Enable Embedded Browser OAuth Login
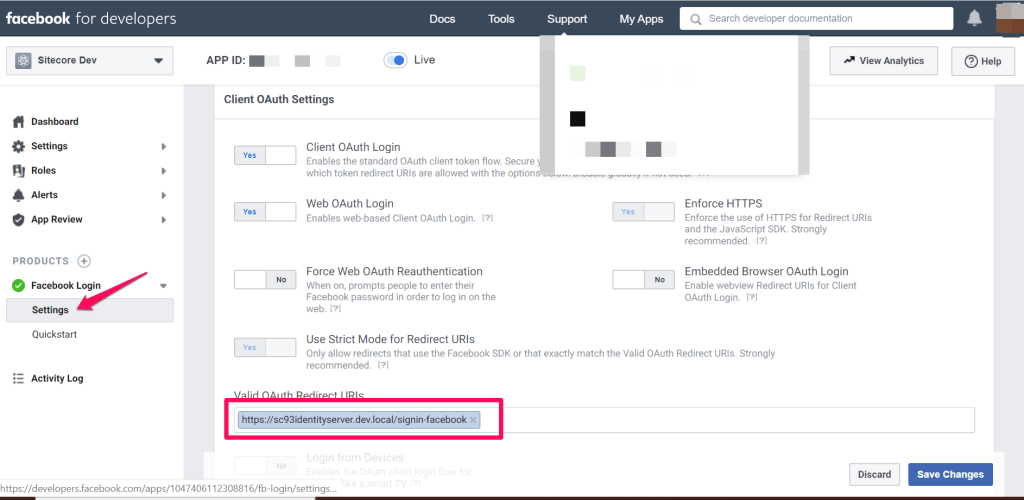 (x=643, y=280)
